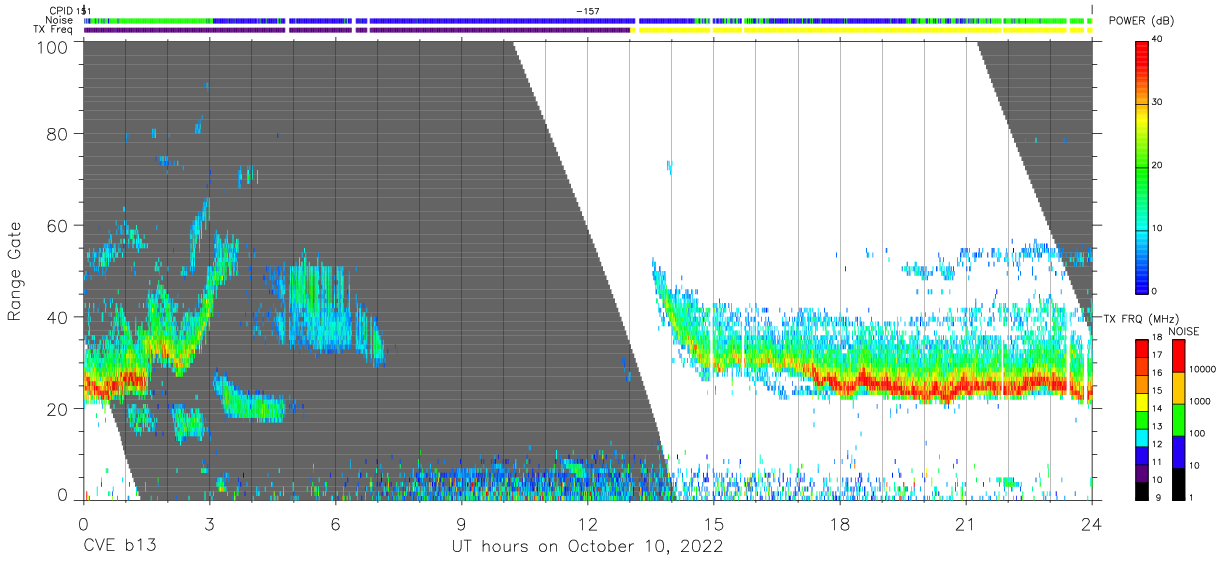The height and width of the screenshot is (567, 1228).
Task: Click the "CPID 151" label
Action: pos(70,11)
